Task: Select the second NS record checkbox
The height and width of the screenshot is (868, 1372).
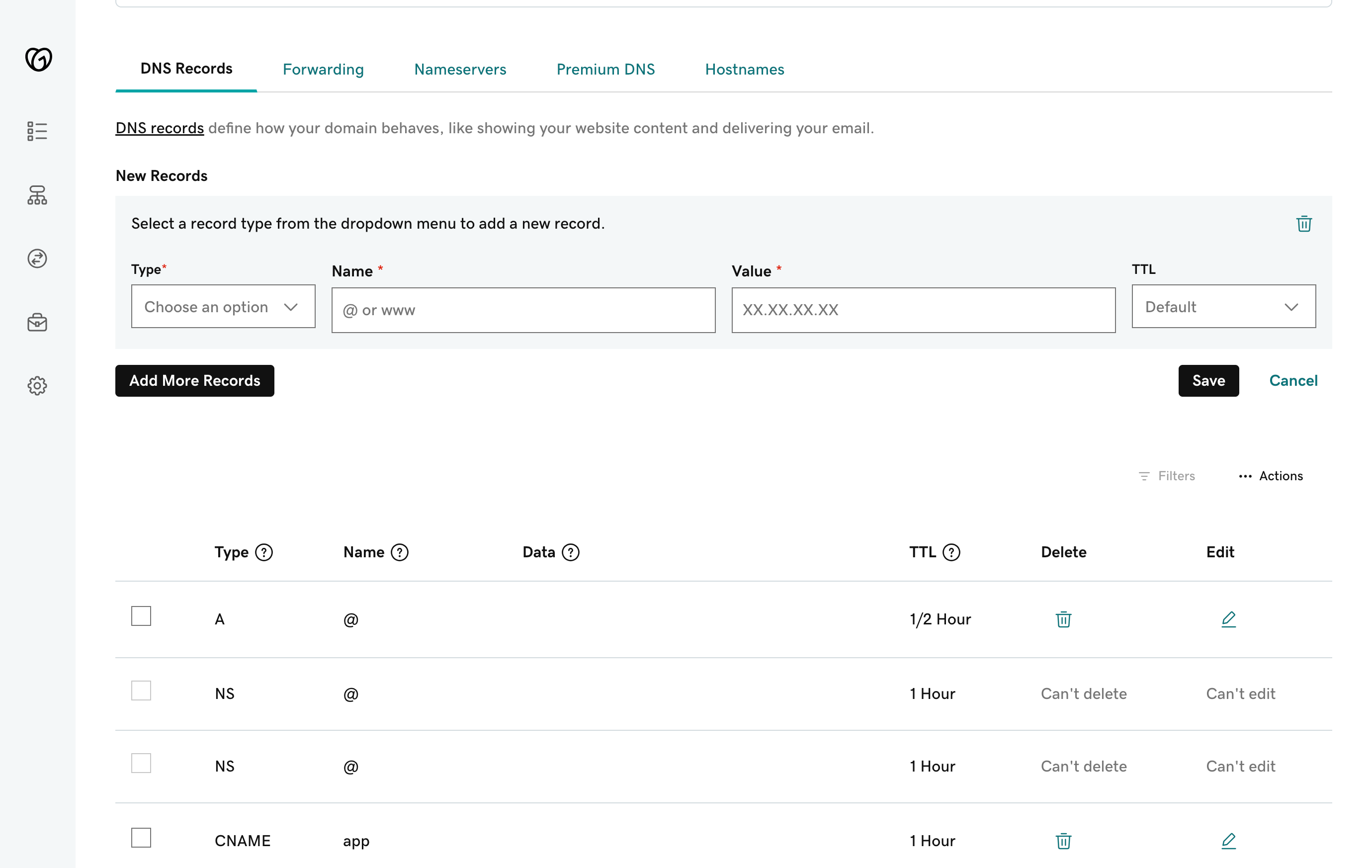Action: point(141,763)
